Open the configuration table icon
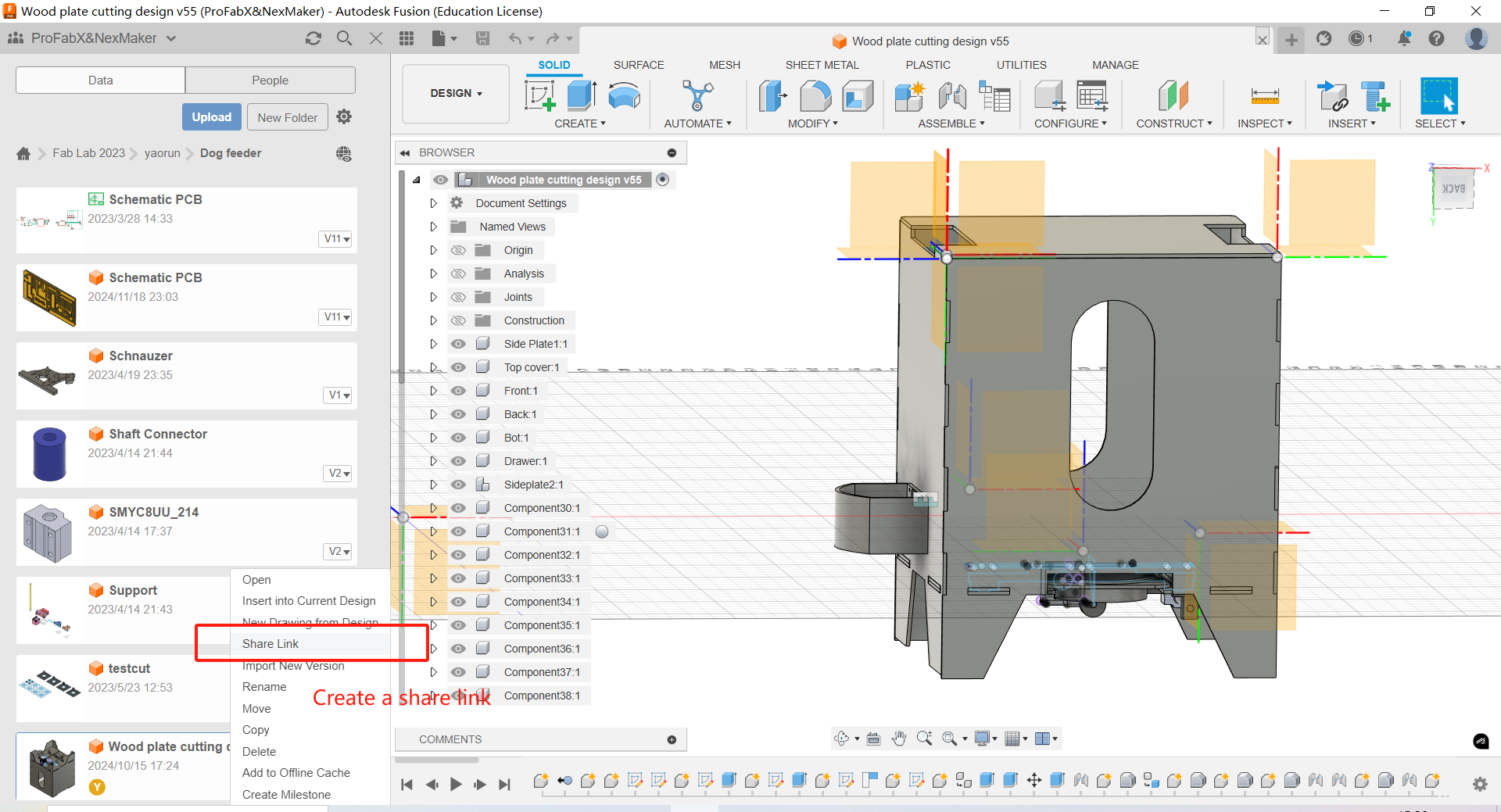 click(1092, 96)
